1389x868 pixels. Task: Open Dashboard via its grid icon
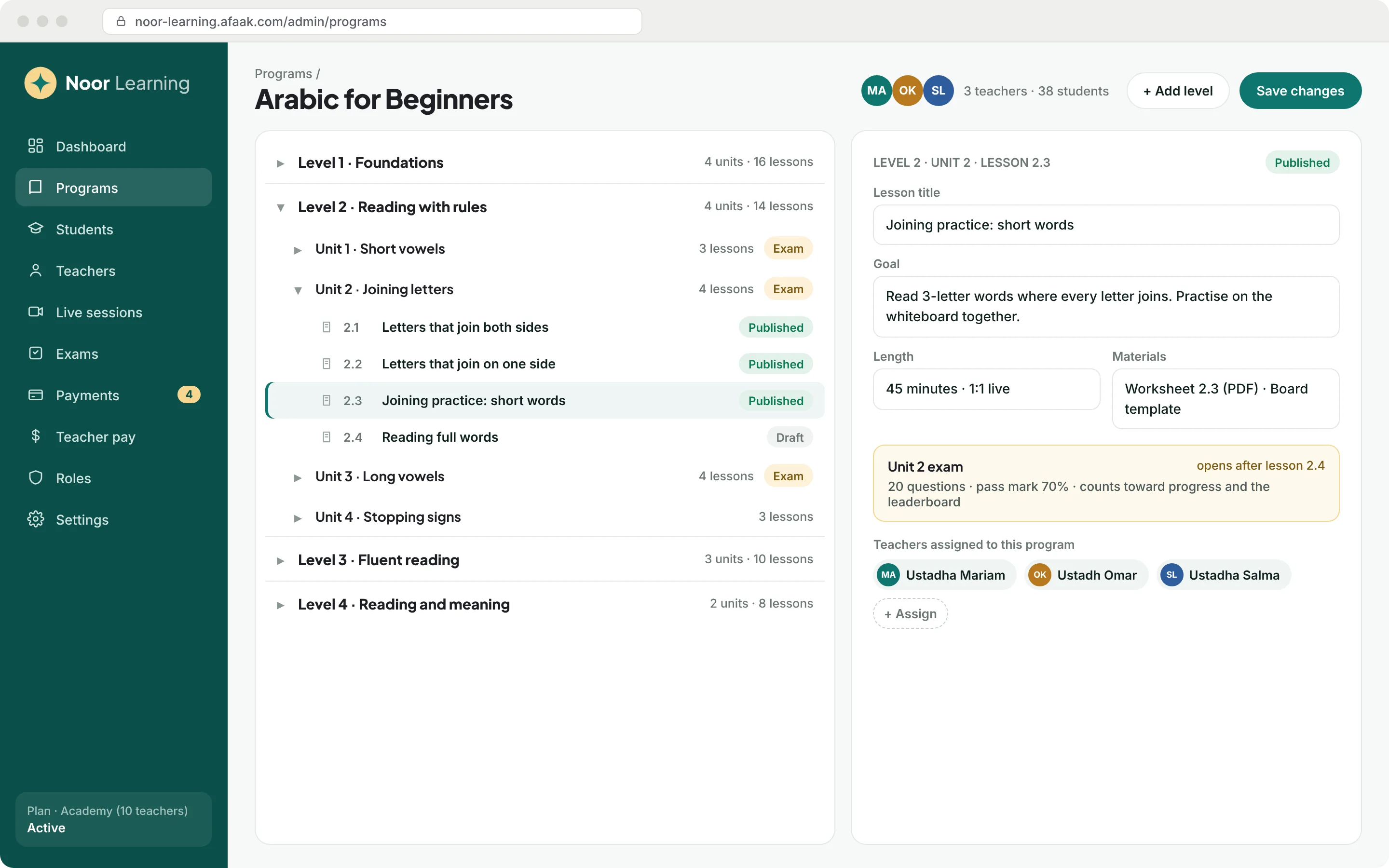pos(36,146)
